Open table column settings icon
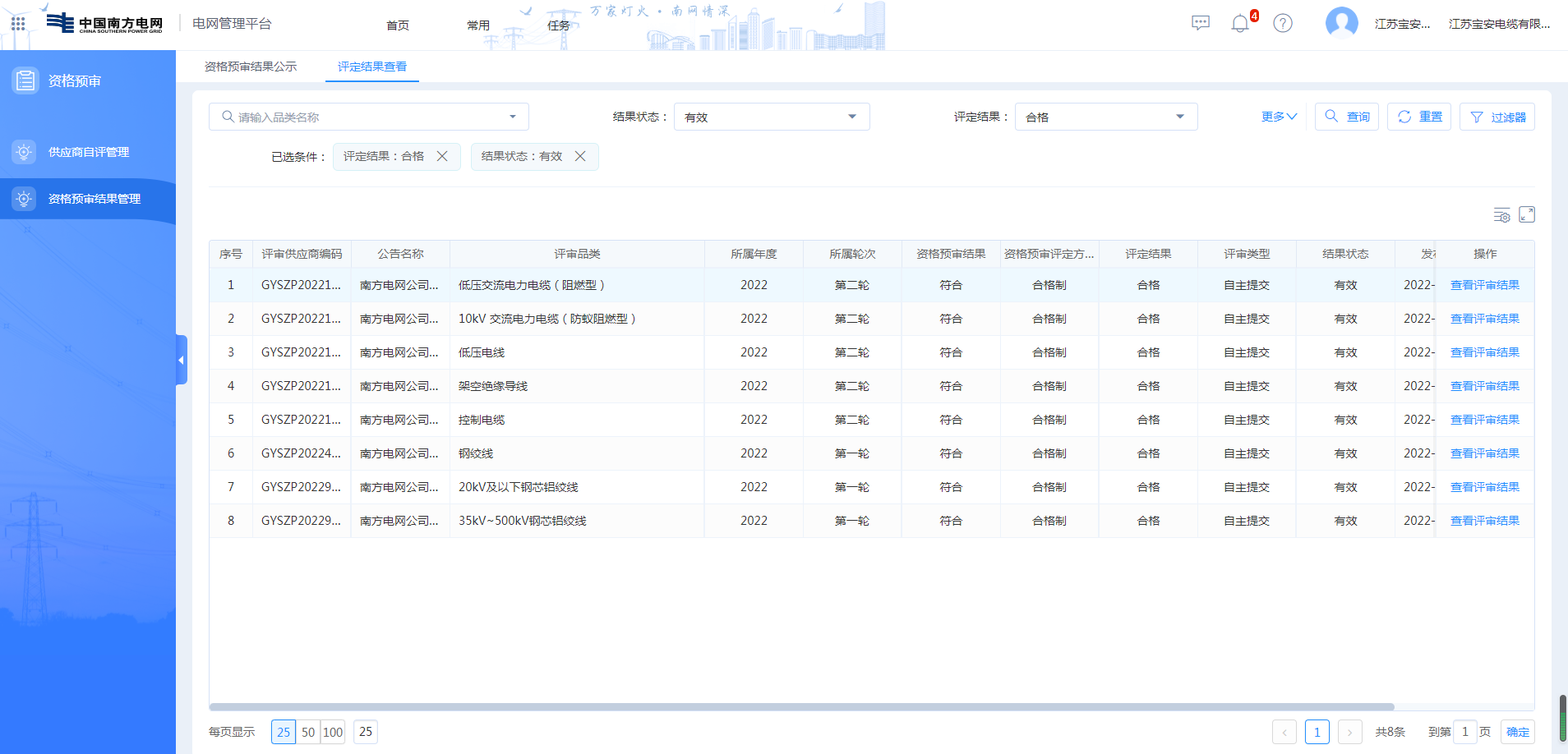 (1501, 215)
